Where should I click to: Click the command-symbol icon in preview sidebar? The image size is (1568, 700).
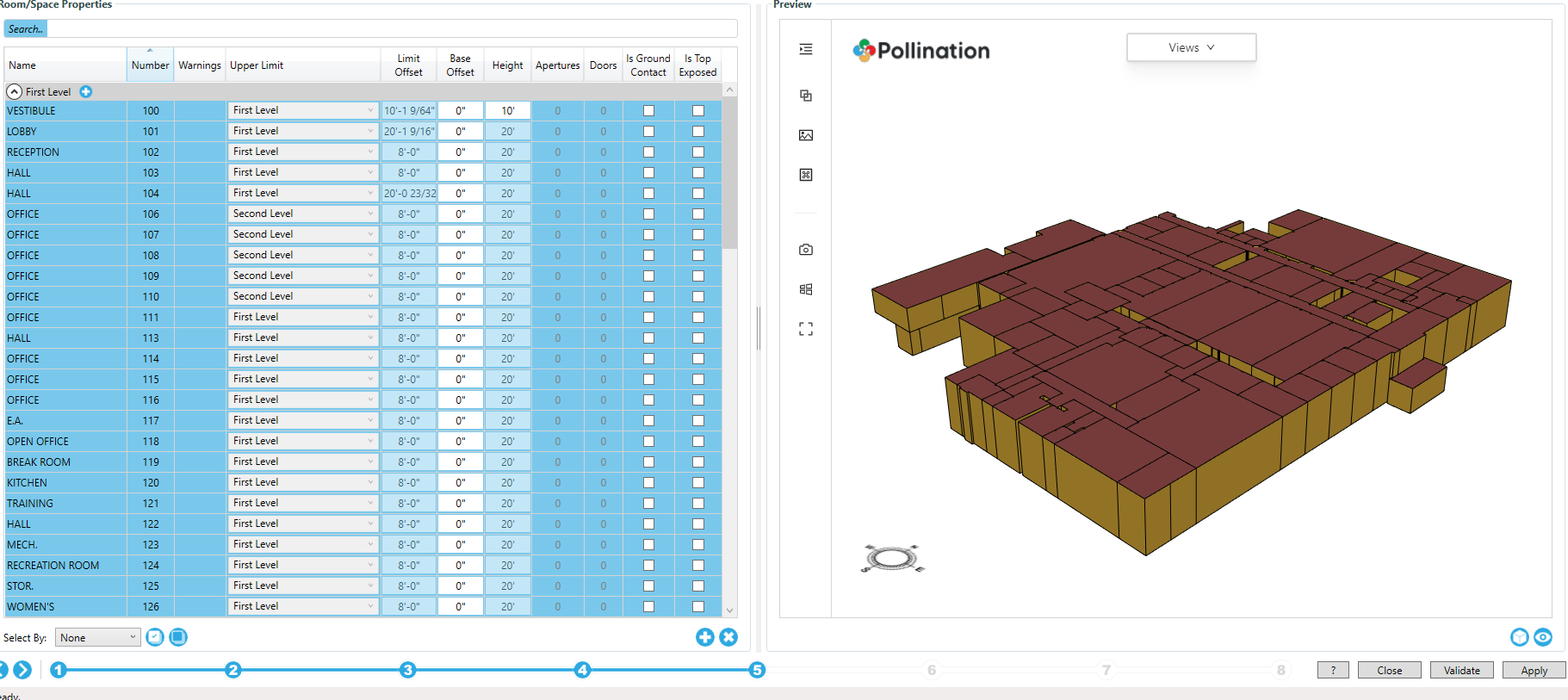point(805,175)
